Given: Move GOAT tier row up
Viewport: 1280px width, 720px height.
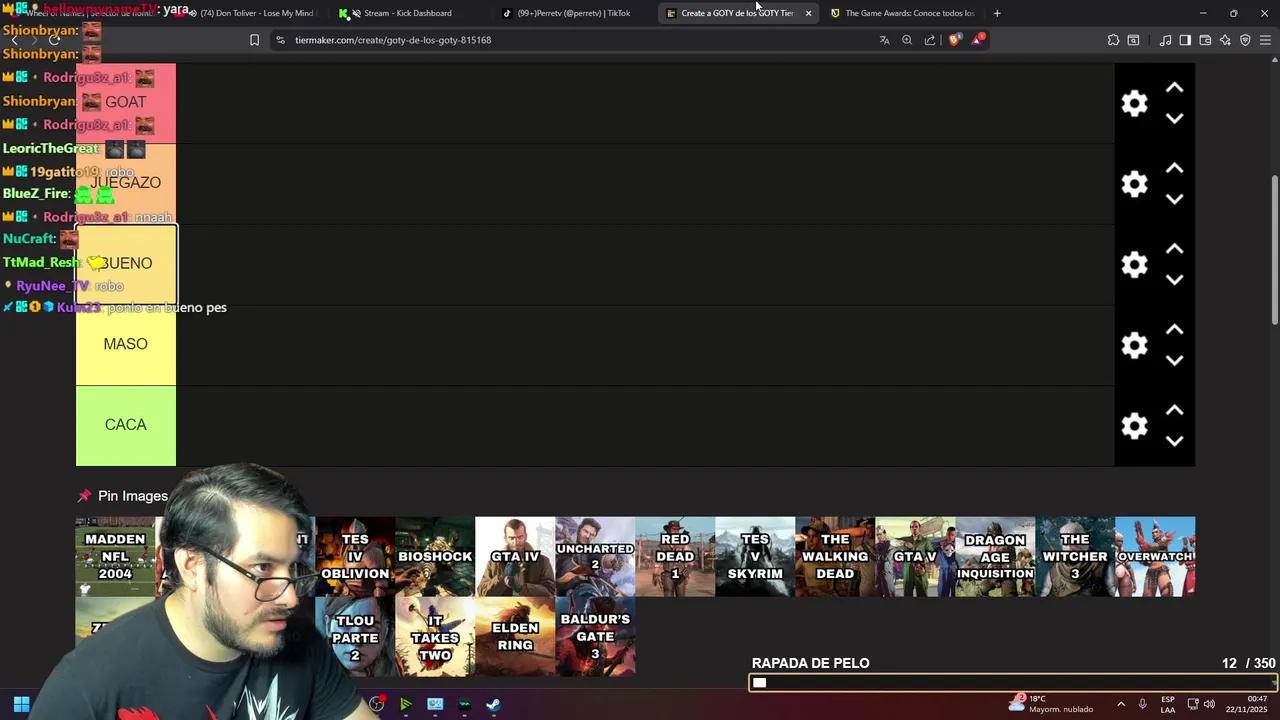Looking at the screenshot, I should (x=1174, y=88).
